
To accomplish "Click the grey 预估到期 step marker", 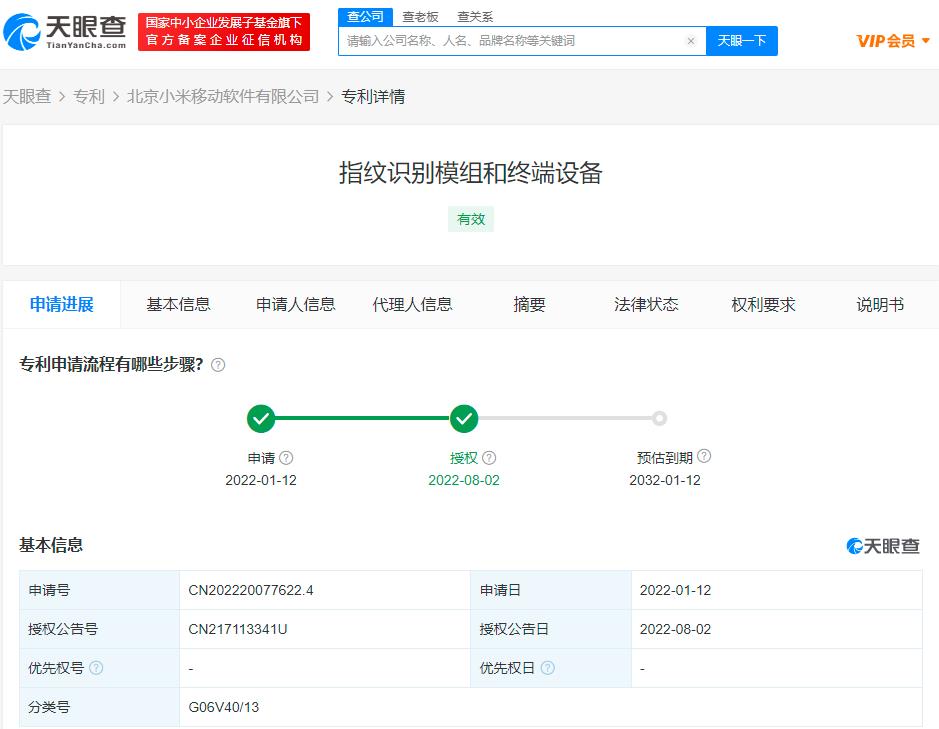I will (x=659, y=419).
